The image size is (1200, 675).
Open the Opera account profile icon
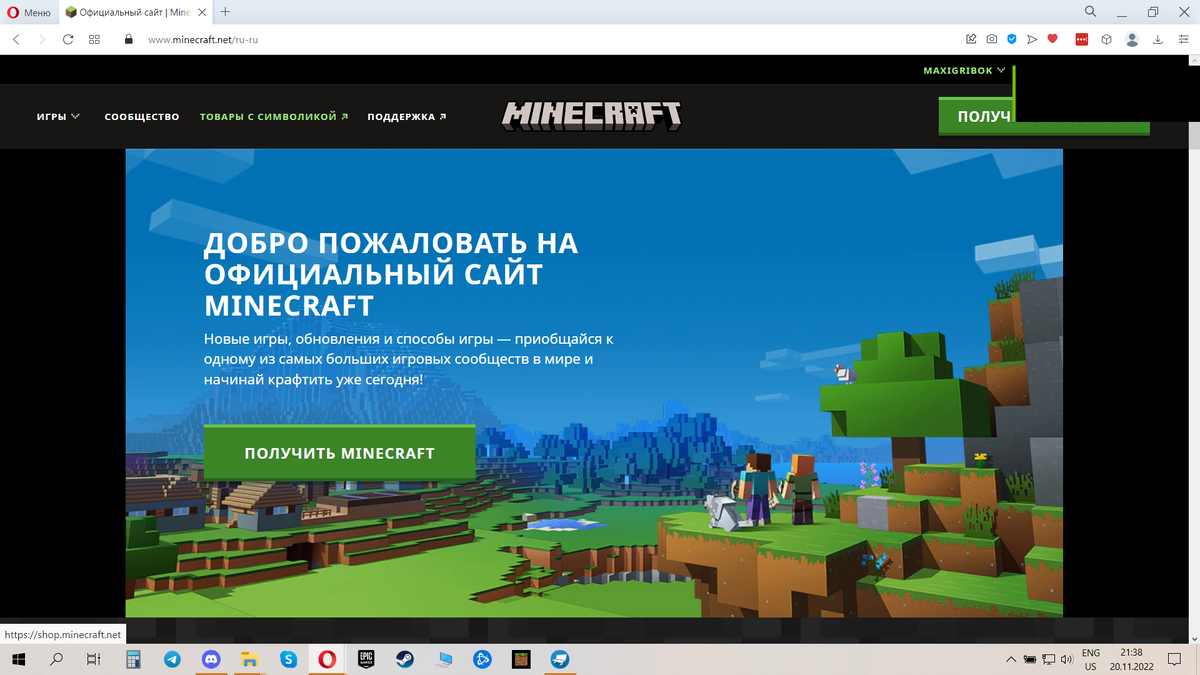[1132, 40]
